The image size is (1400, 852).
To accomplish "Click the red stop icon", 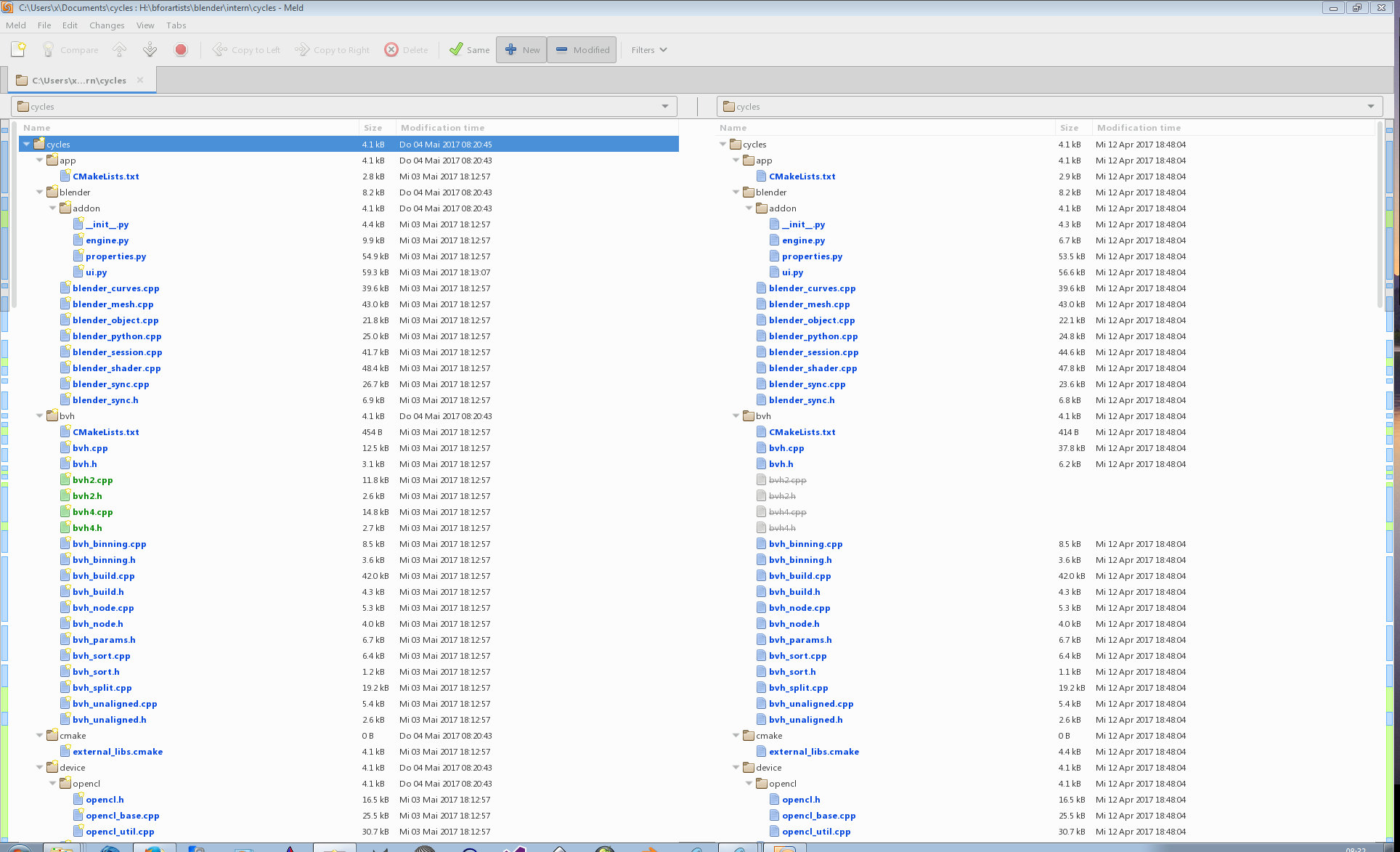I will 181,49.
